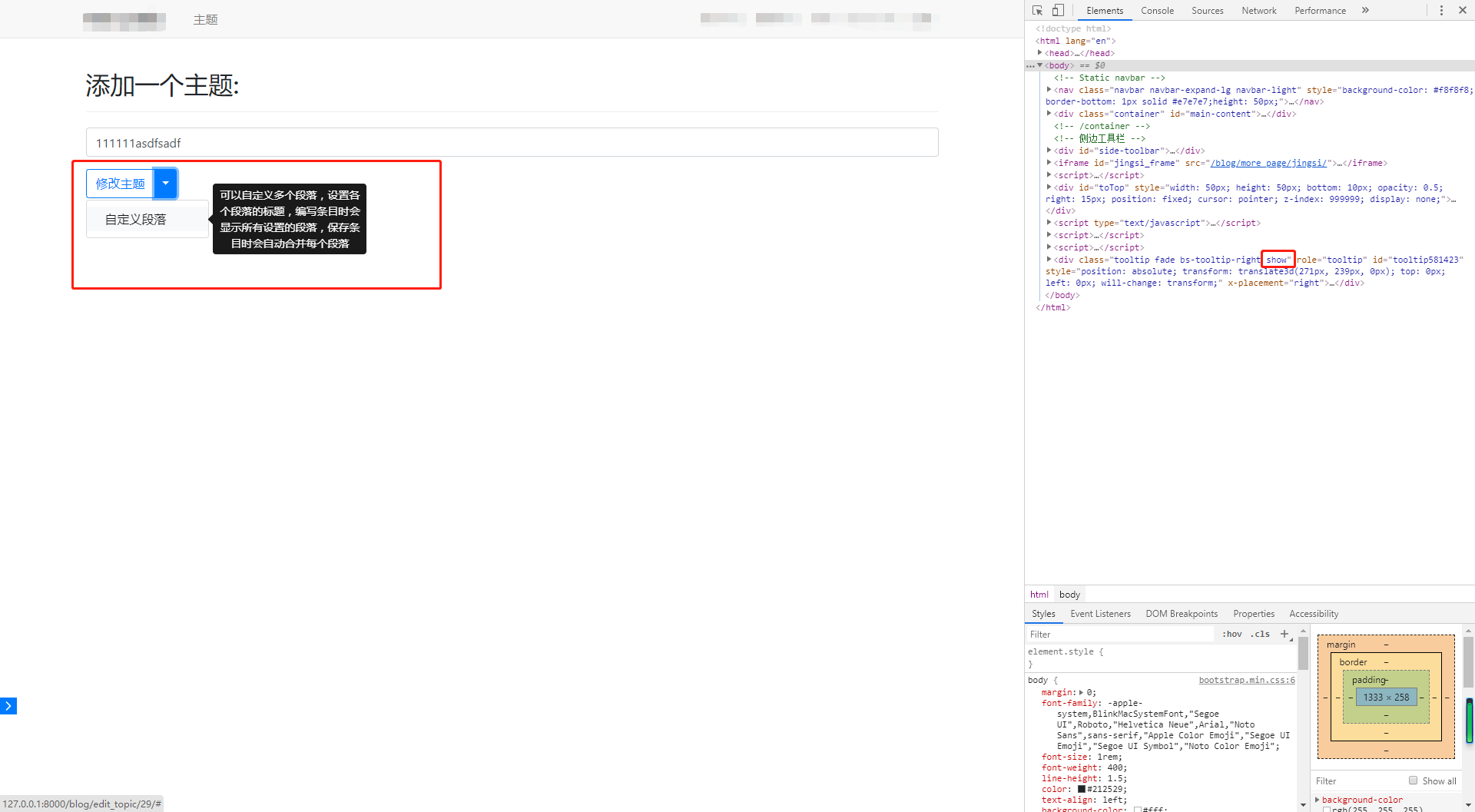This screenshot has width=1475, height=812.
Task: Check the Show all checkbox in computed styles
Action: pyautogui.click(x=1413, y=781)
